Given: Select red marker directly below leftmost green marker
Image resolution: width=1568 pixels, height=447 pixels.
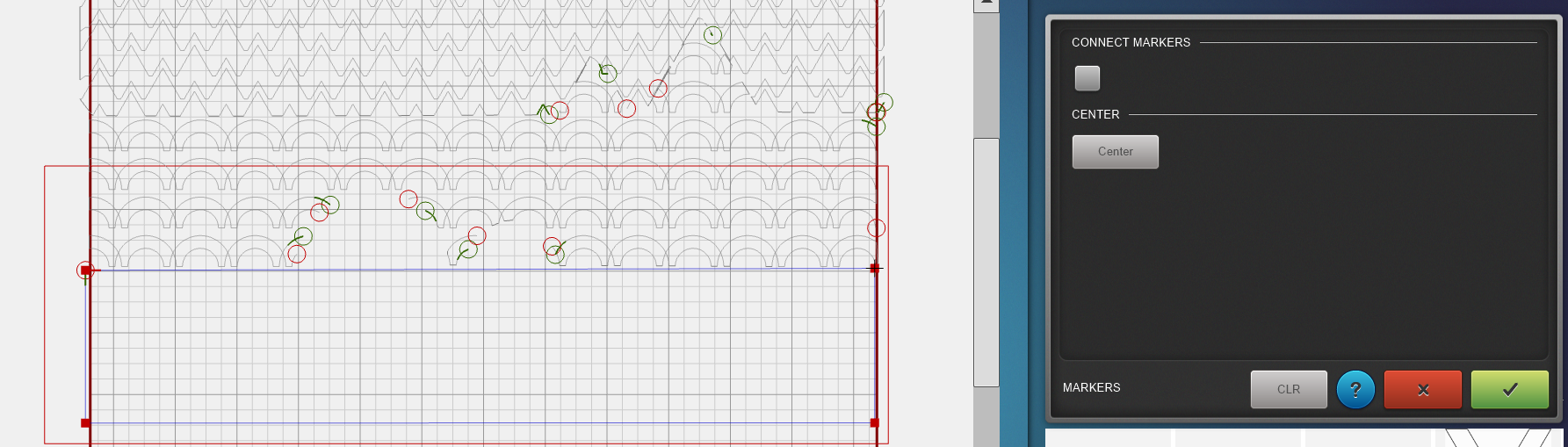Looking at the screenshot, I should [297, 254].
